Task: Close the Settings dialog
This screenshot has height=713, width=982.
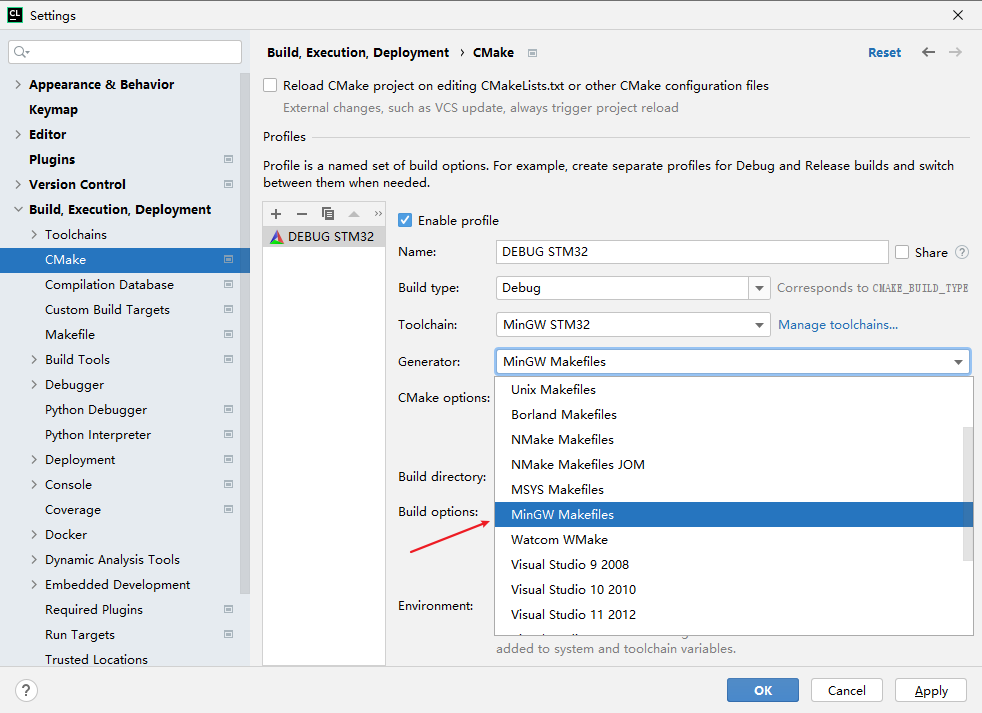Action: click(x=958, y=15)
